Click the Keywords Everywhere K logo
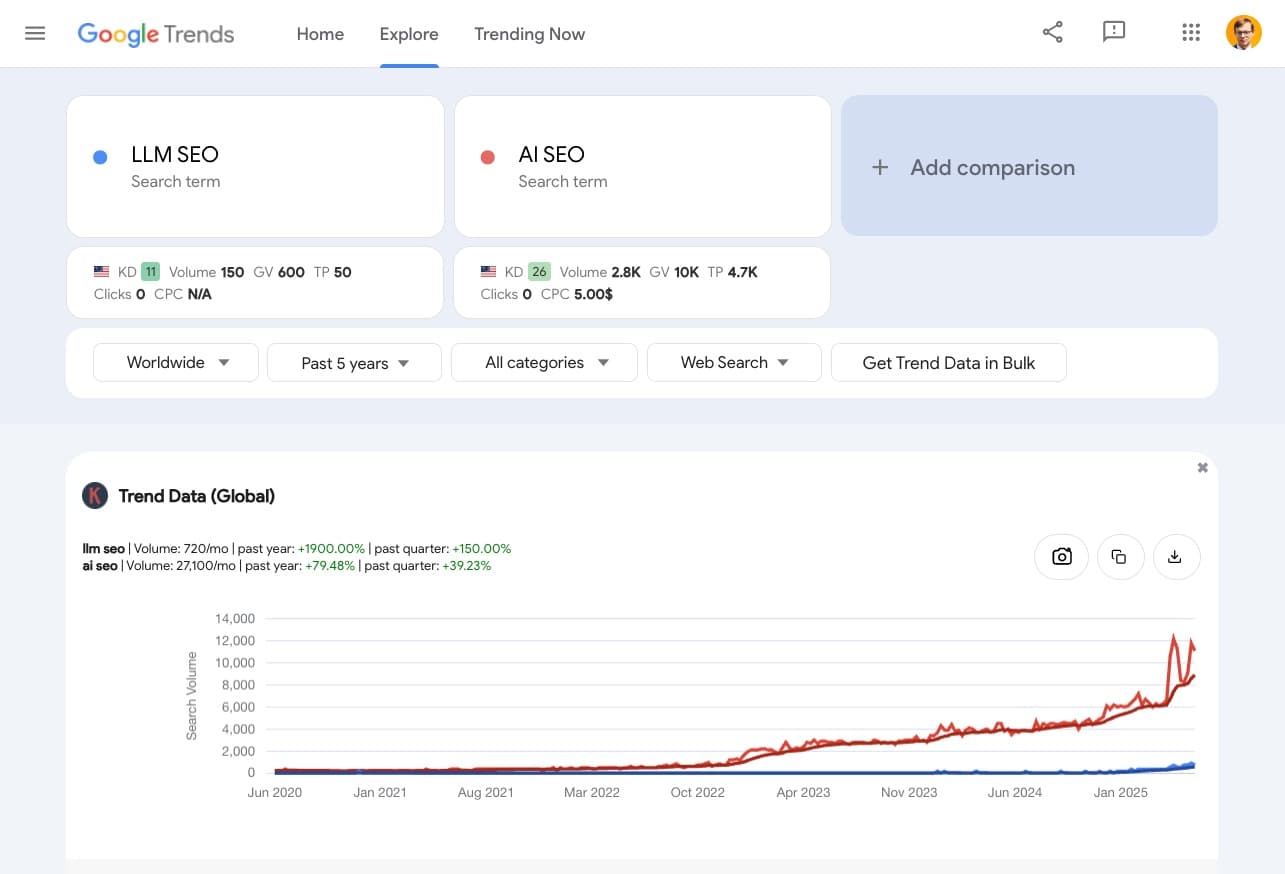Image resolution: width=1285 pixels, height=874 pixels. pyautogui.click(x=95, y=495)
